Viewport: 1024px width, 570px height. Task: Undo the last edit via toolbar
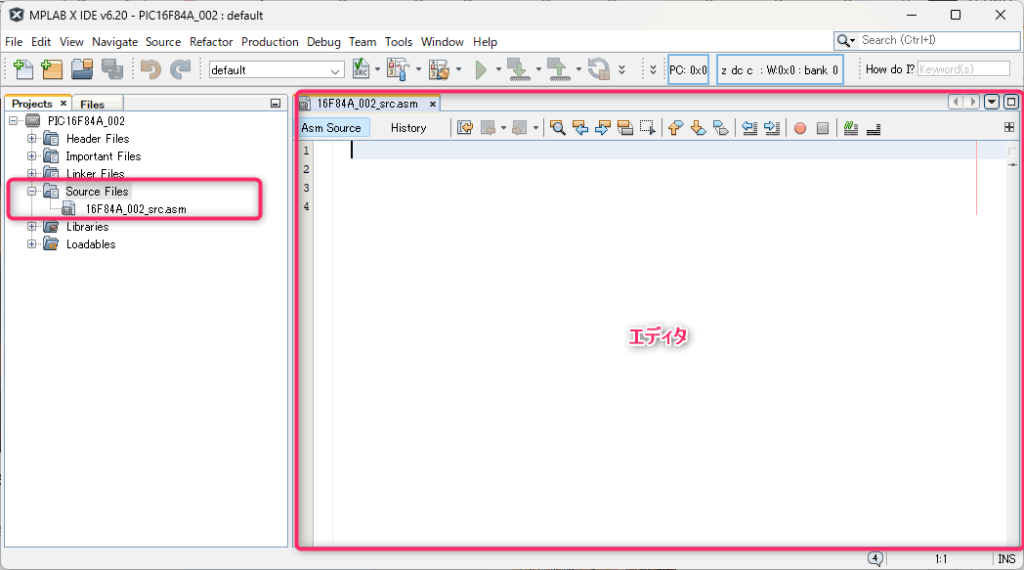tap(151, 69)
